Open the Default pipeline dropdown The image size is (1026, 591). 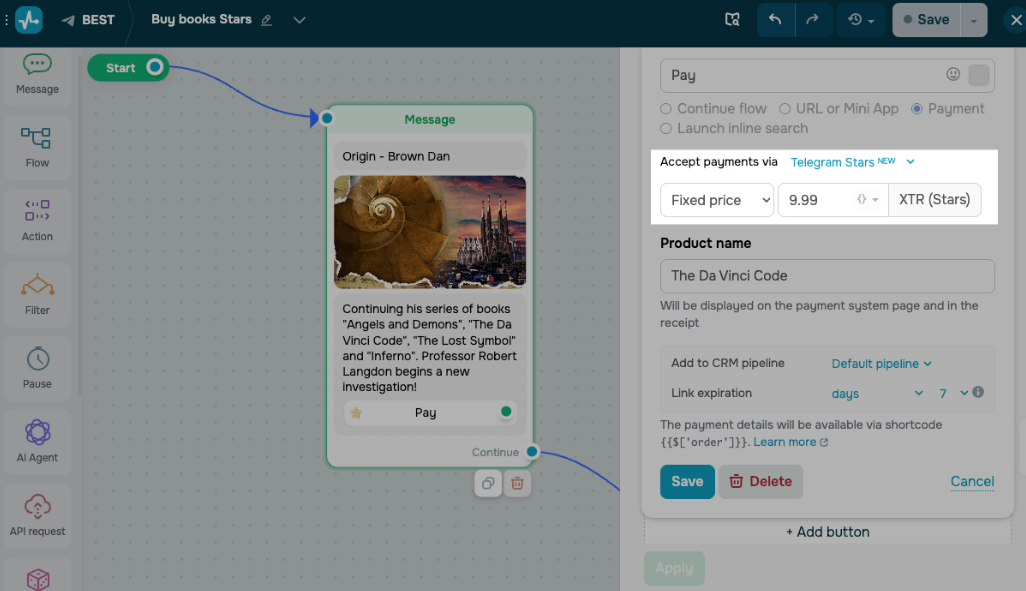(x=881, y=363)
